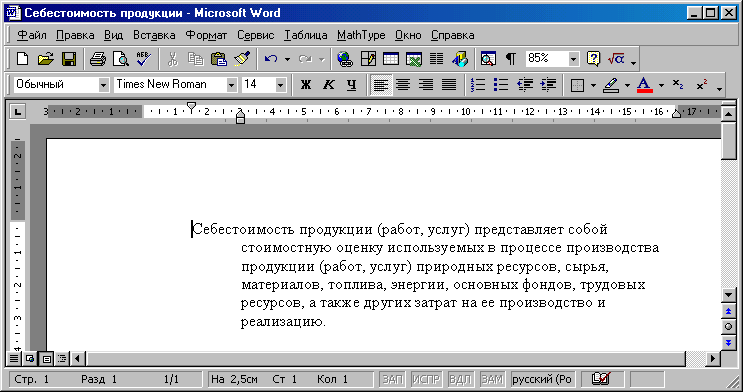
Task: Open the Times New Roman font list
Action: coord(231,85)
